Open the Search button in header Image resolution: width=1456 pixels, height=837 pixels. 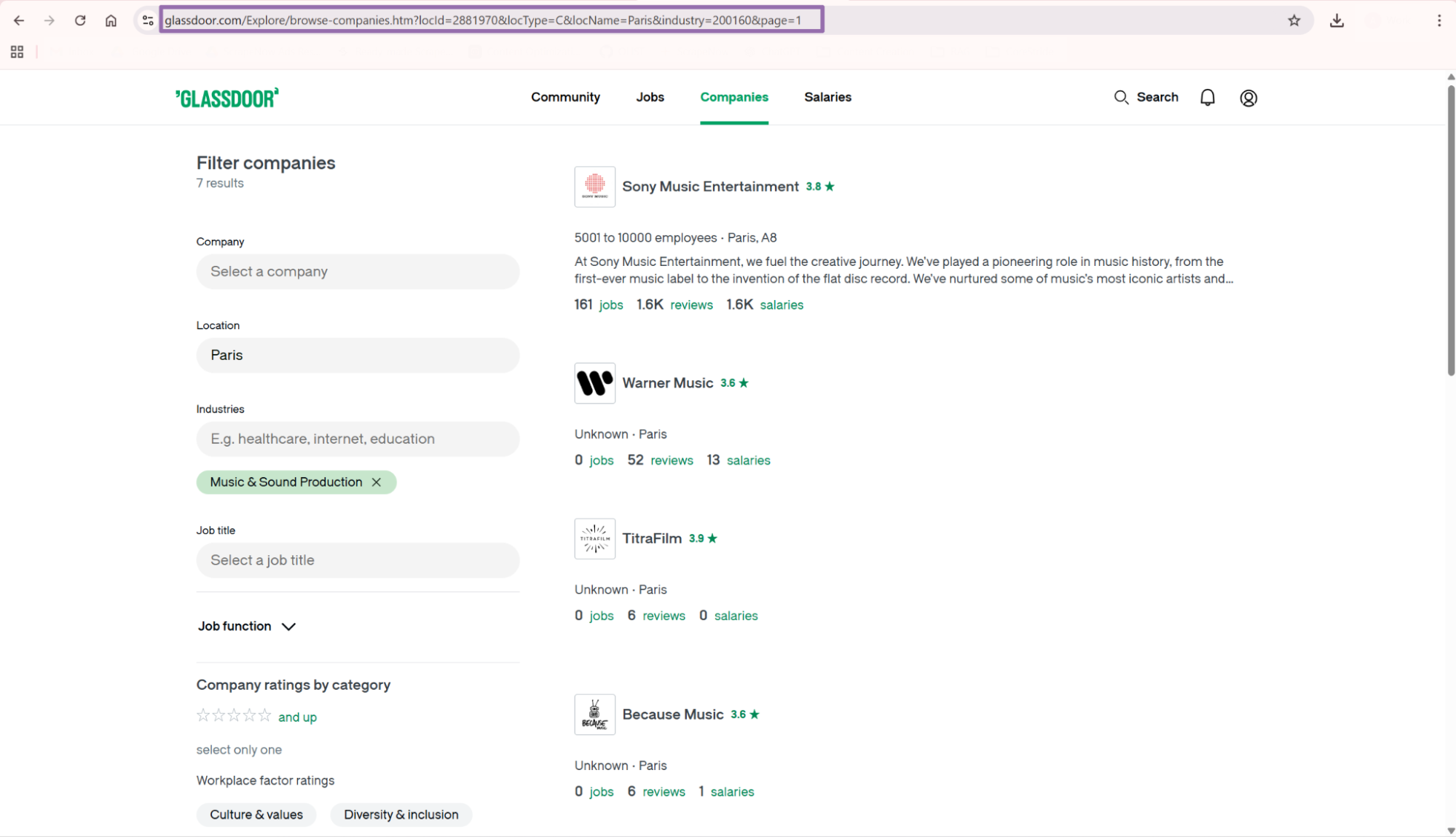[x=1146, y=98]
